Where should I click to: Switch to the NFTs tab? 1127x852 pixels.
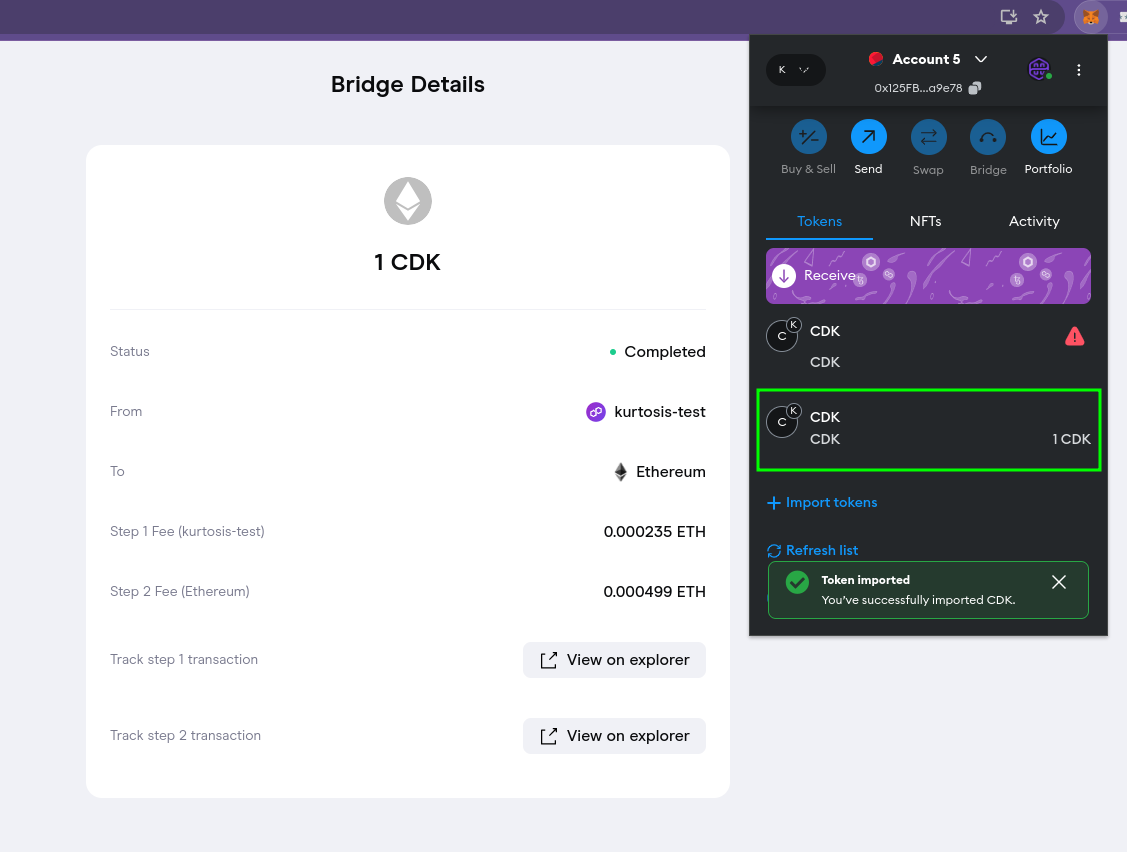pos(925,221)
